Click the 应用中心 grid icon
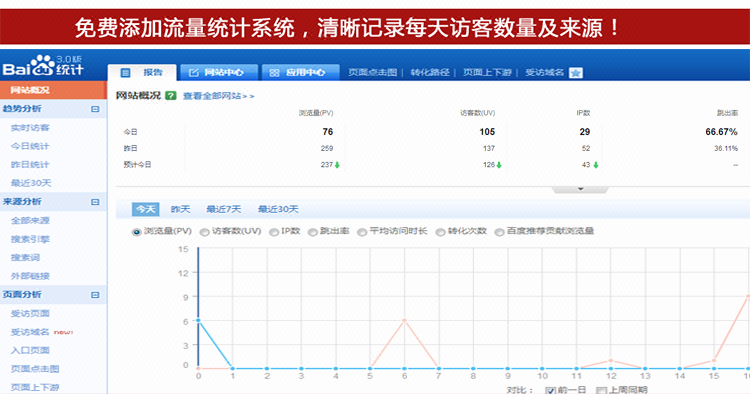Screen dimensions: 750x394 [x=274, y=73]
